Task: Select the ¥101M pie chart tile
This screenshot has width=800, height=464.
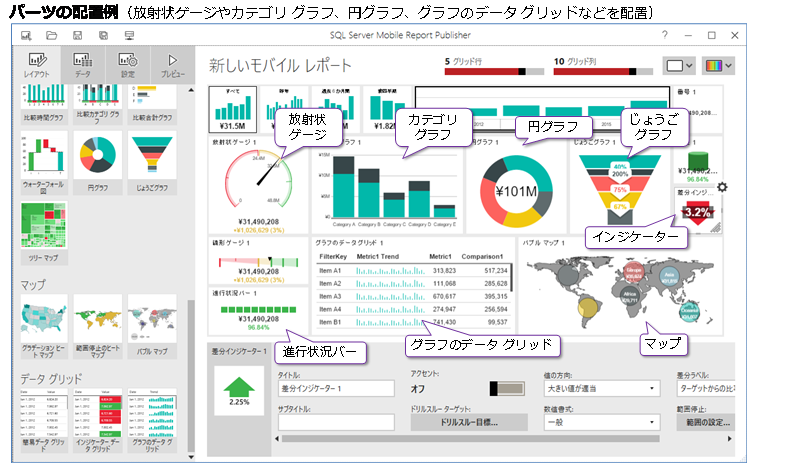Action: [x=516, y=185]
